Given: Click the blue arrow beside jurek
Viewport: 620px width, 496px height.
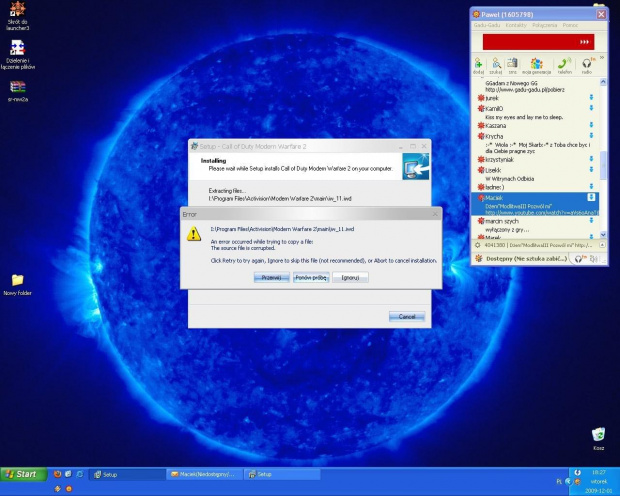Looking at the screenshot, I should pos(592,97).
